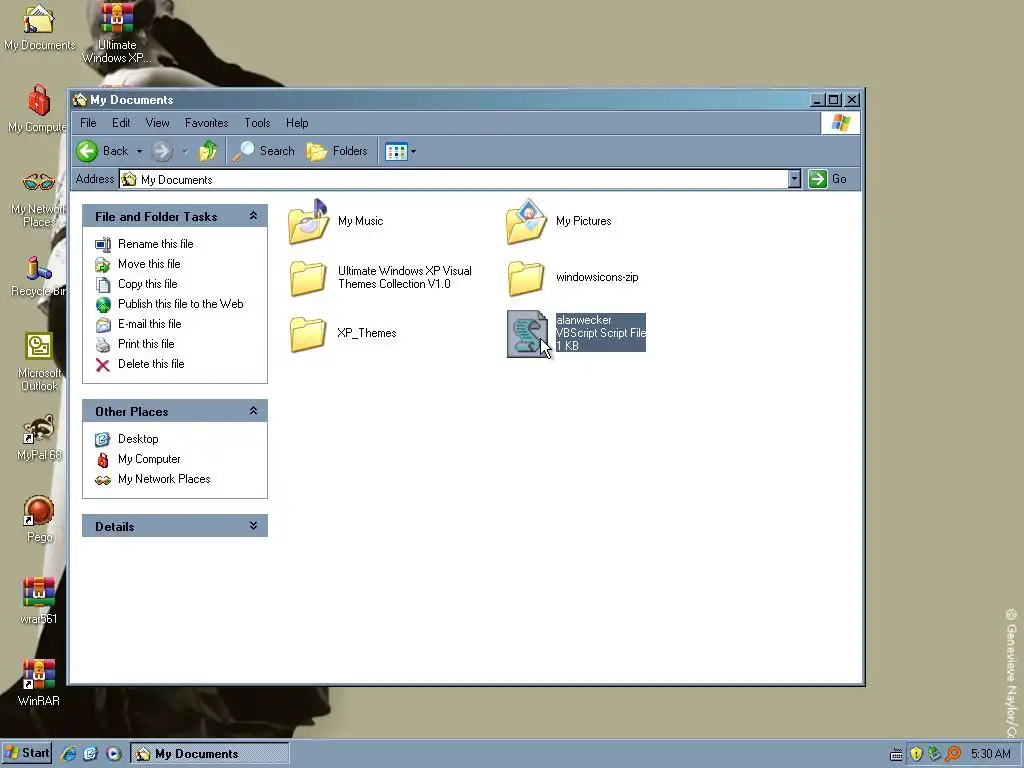Go to Desktop in Other Places
The image size is (1024, 768).
point(138,440)
